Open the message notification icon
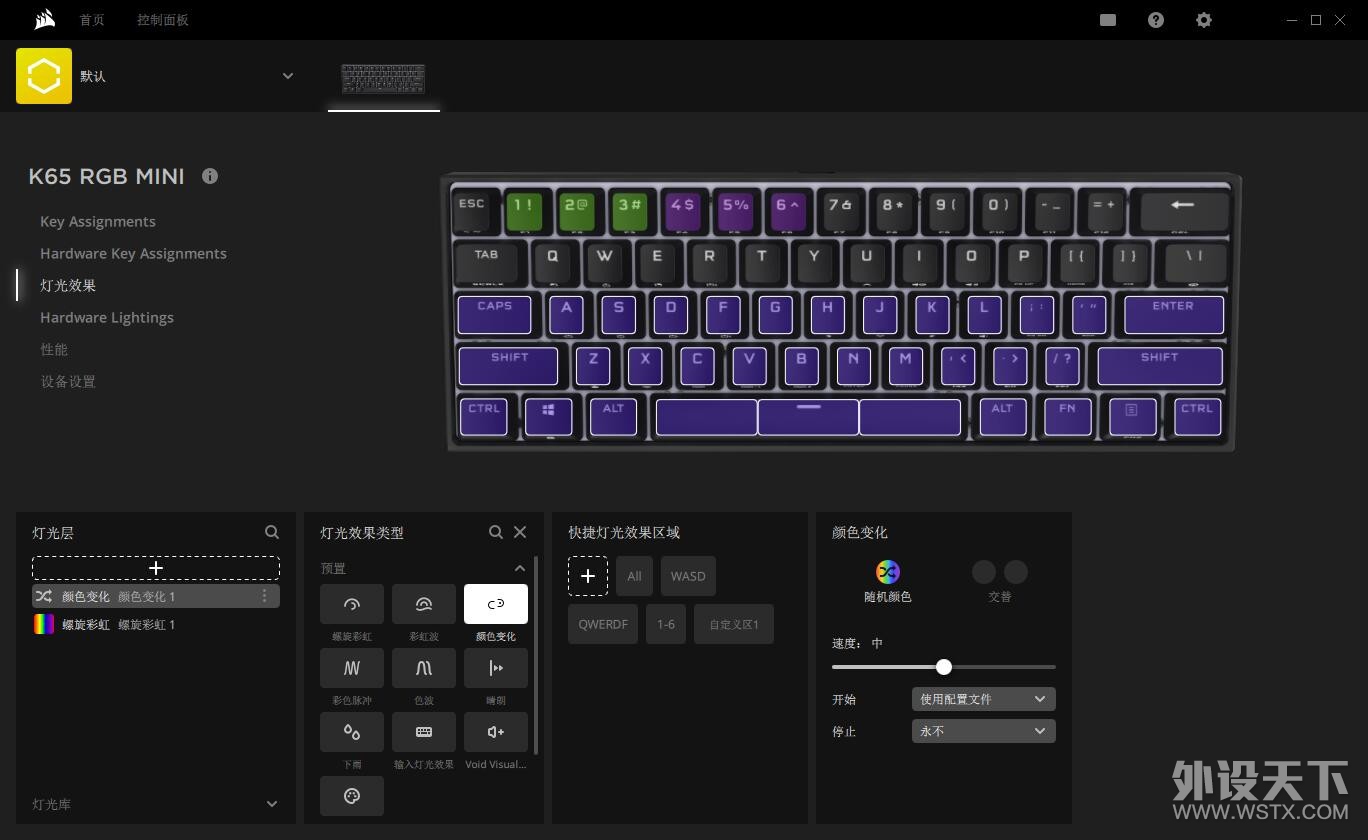This screenshot has width=1368, height=840. tap(1108, 19)
